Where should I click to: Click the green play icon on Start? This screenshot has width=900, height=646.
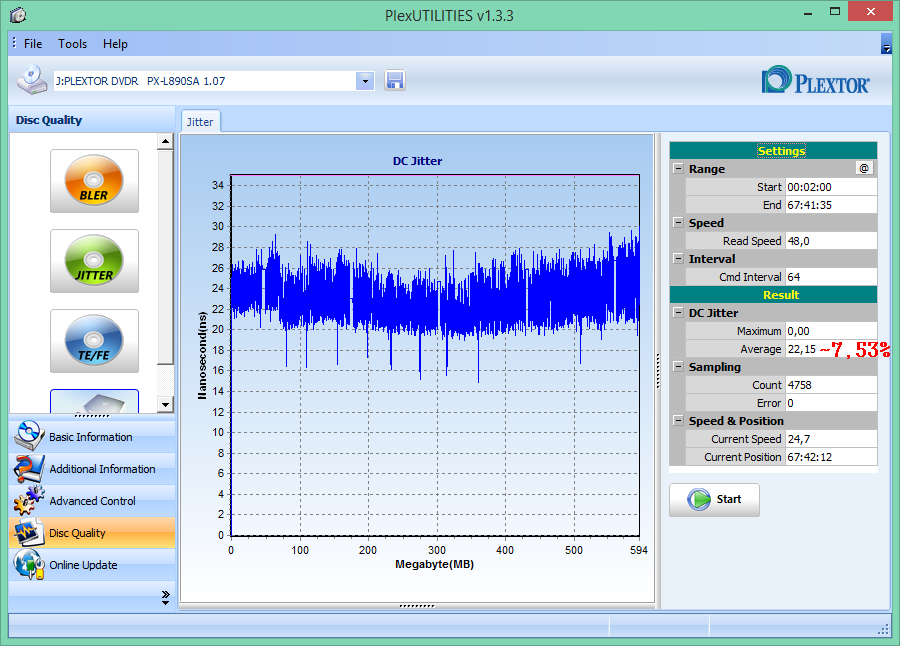699,500
